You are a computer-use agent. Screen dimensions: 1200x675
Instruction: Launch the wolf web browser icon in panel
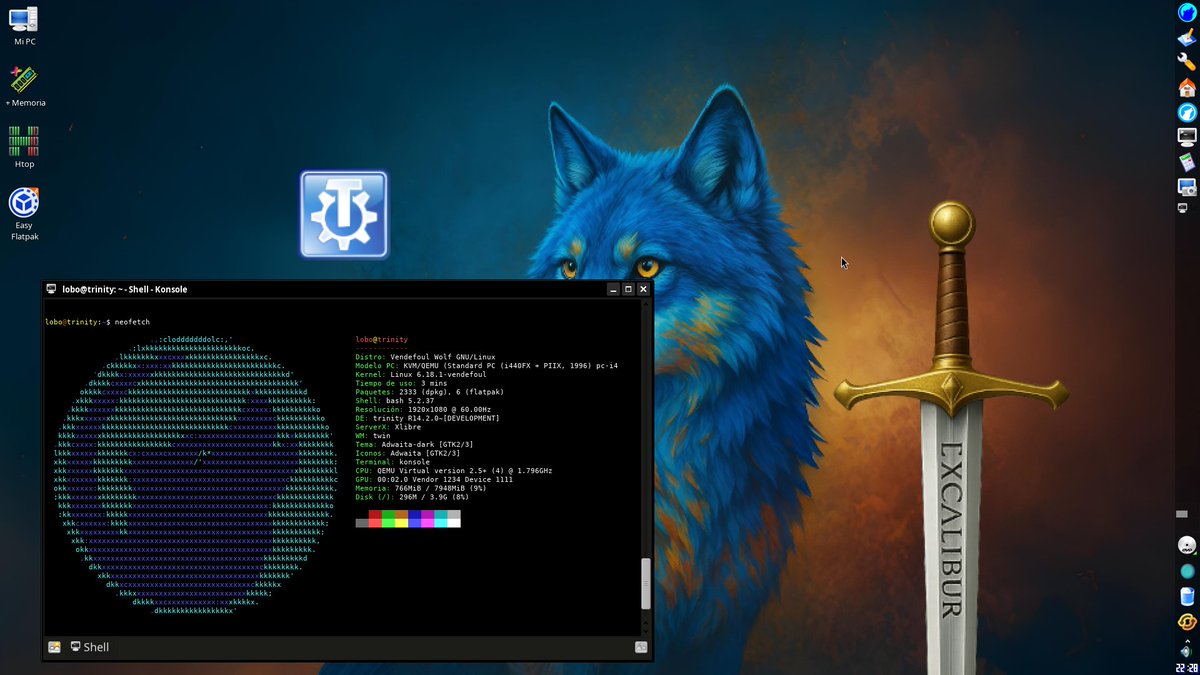(1187, 112)
